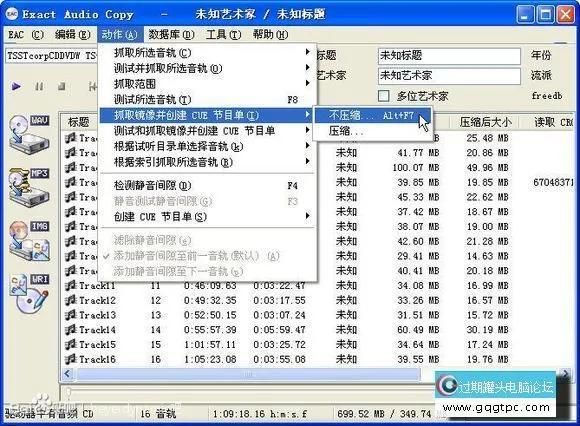580x426 pixels.
Task: Click the 标题 column header in track list
Action: click(78, 122)
